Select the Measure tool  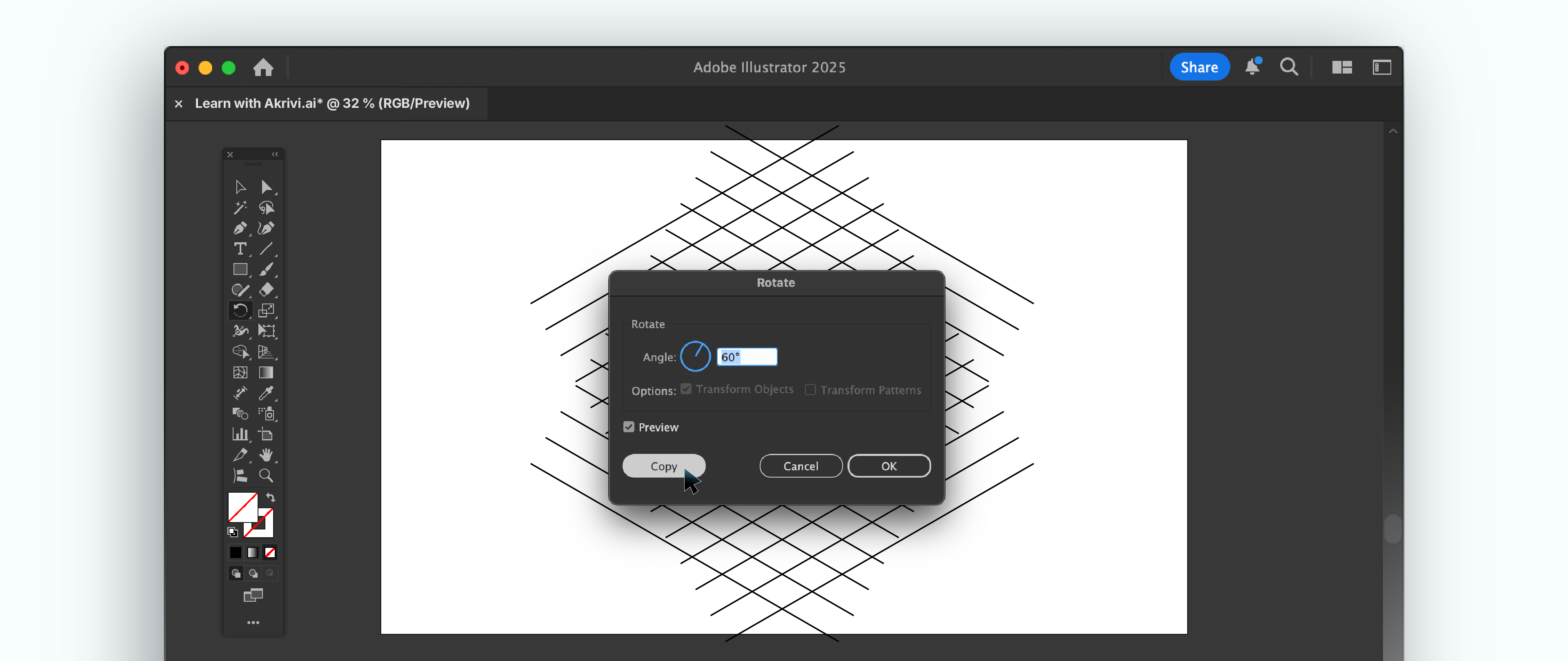(x=240, y=393)
